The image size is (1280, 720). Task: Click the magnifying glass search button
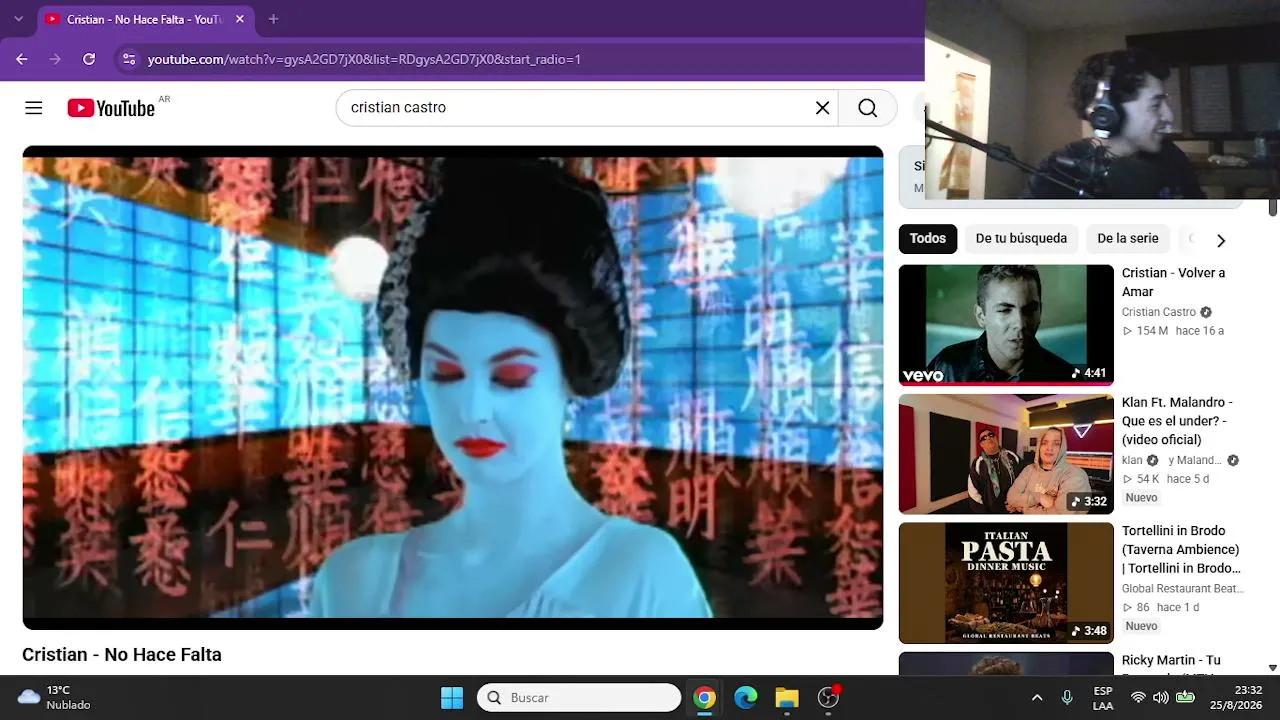click(x=867, y=108)
